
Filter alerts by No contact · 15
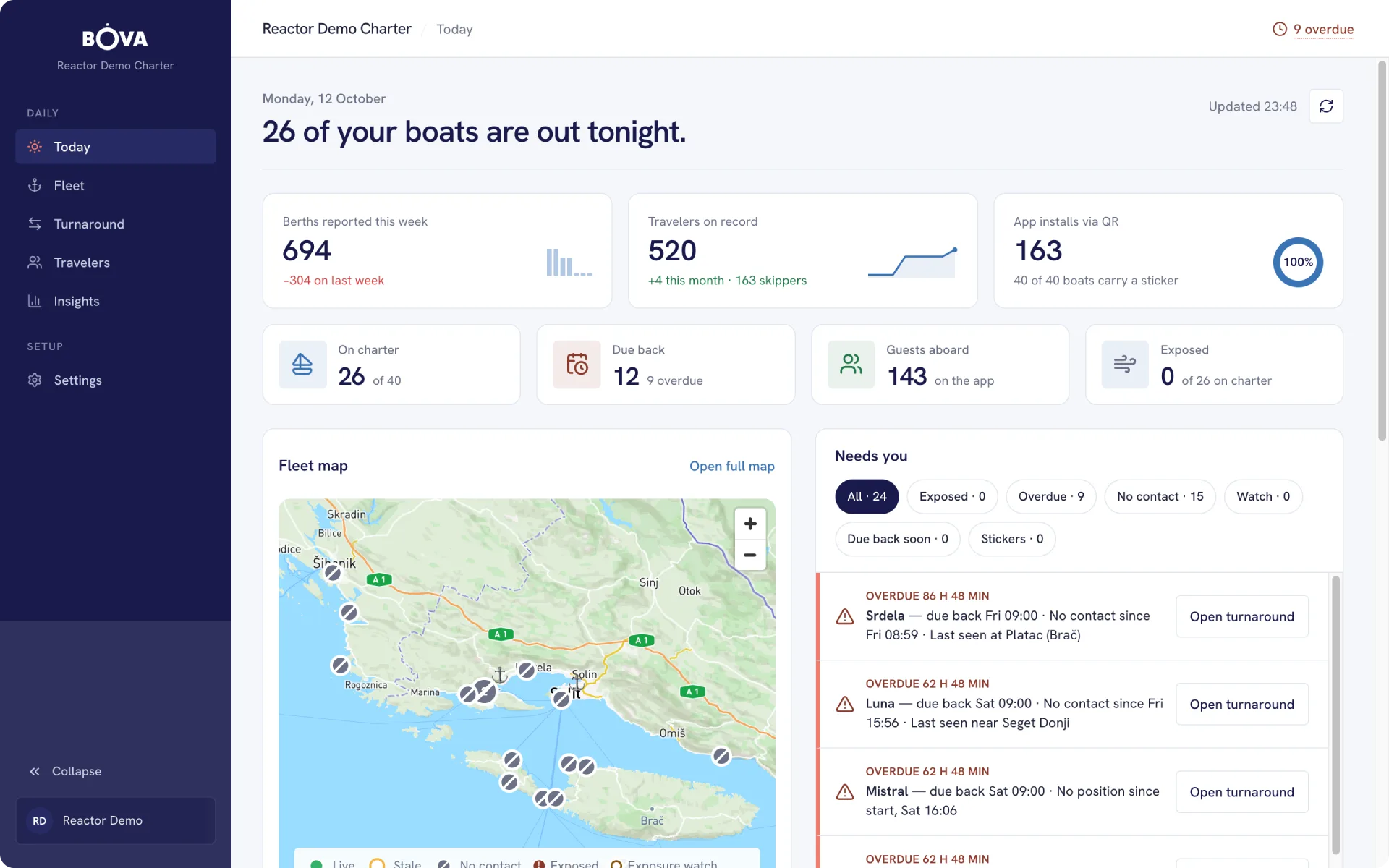pyautogui.click(x=1160, y=496)
